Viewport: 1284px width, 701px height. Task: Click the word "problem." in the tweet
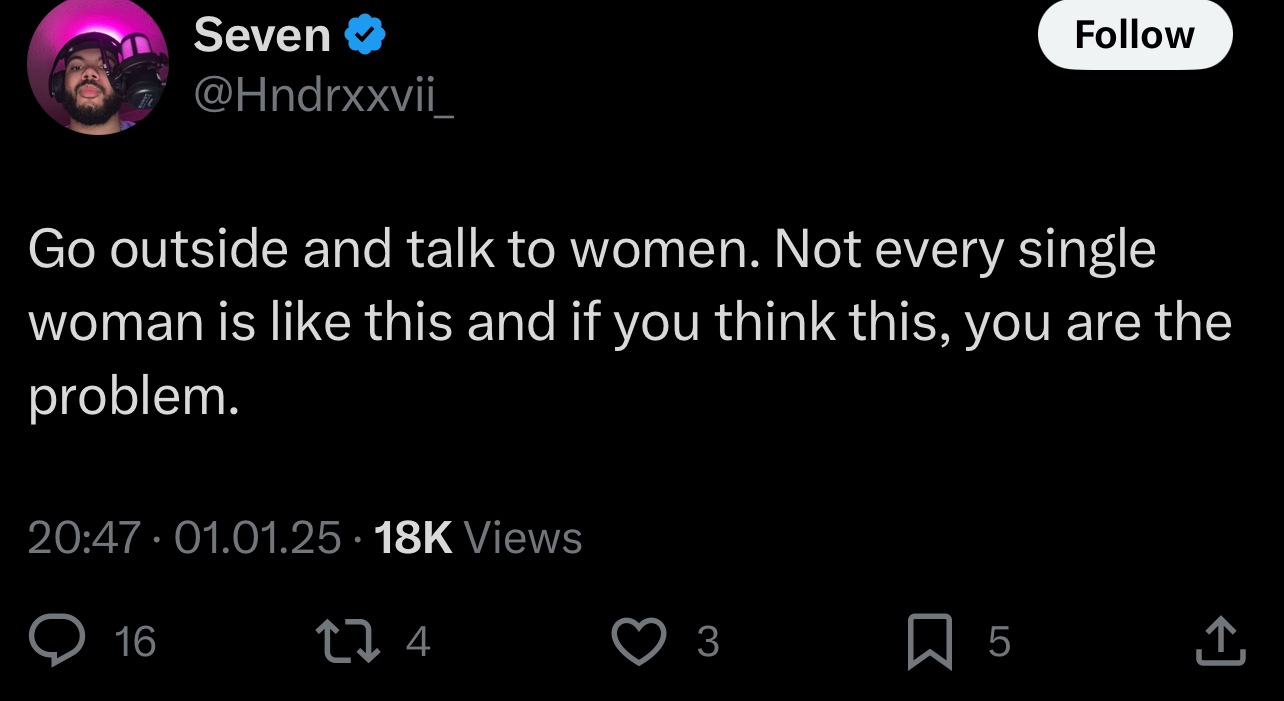point(134,398)
